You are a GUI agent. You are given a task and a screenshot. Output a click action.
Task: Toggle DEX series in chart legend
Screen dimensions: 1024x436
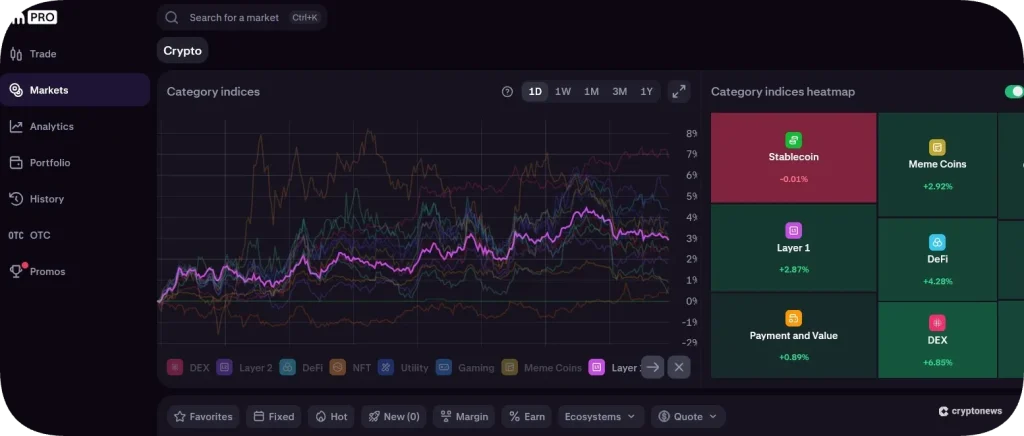pyautogui.click(x=188, y=367)
